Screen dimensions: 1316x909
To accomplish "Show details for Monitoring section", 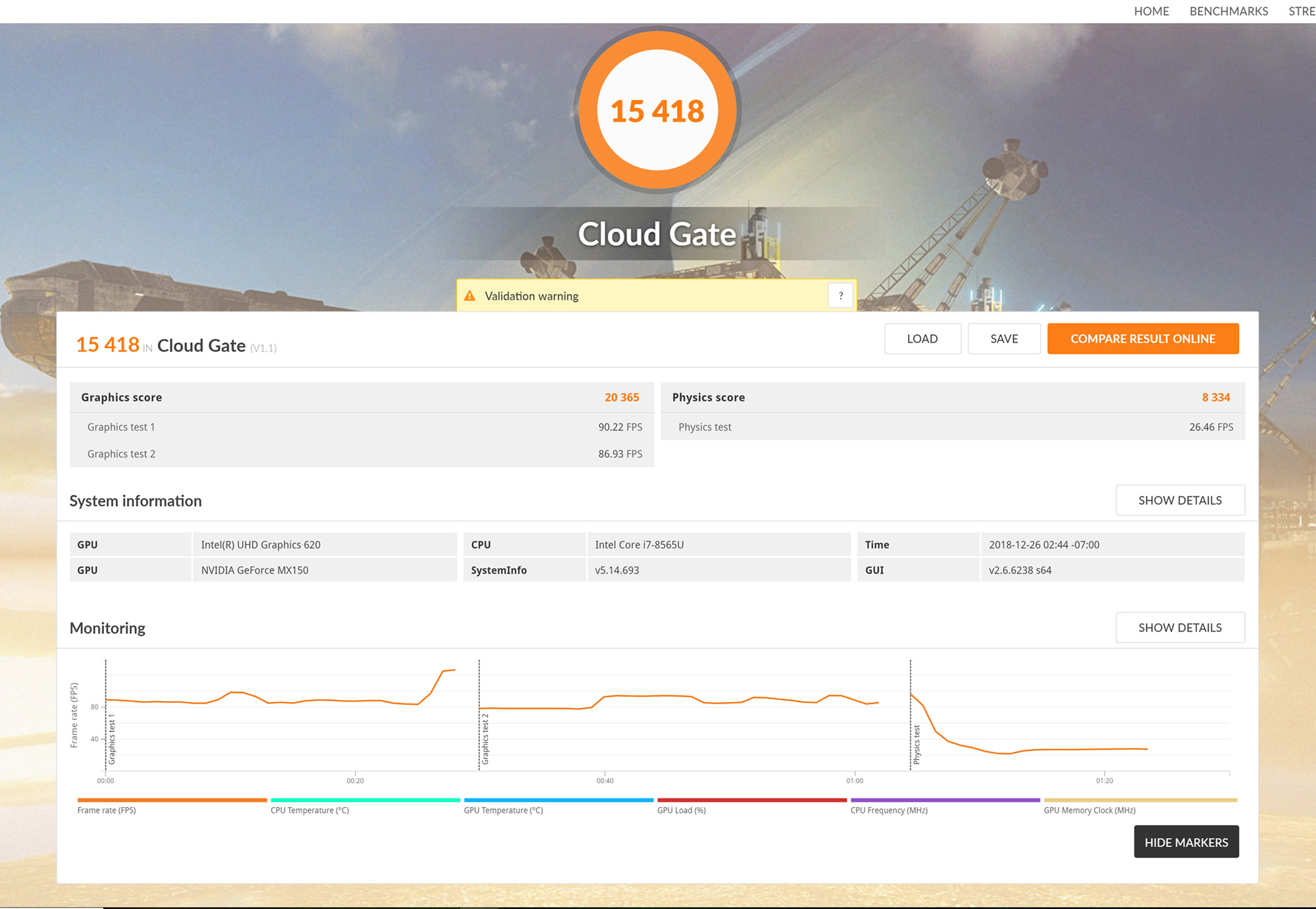I will 1180,627.
